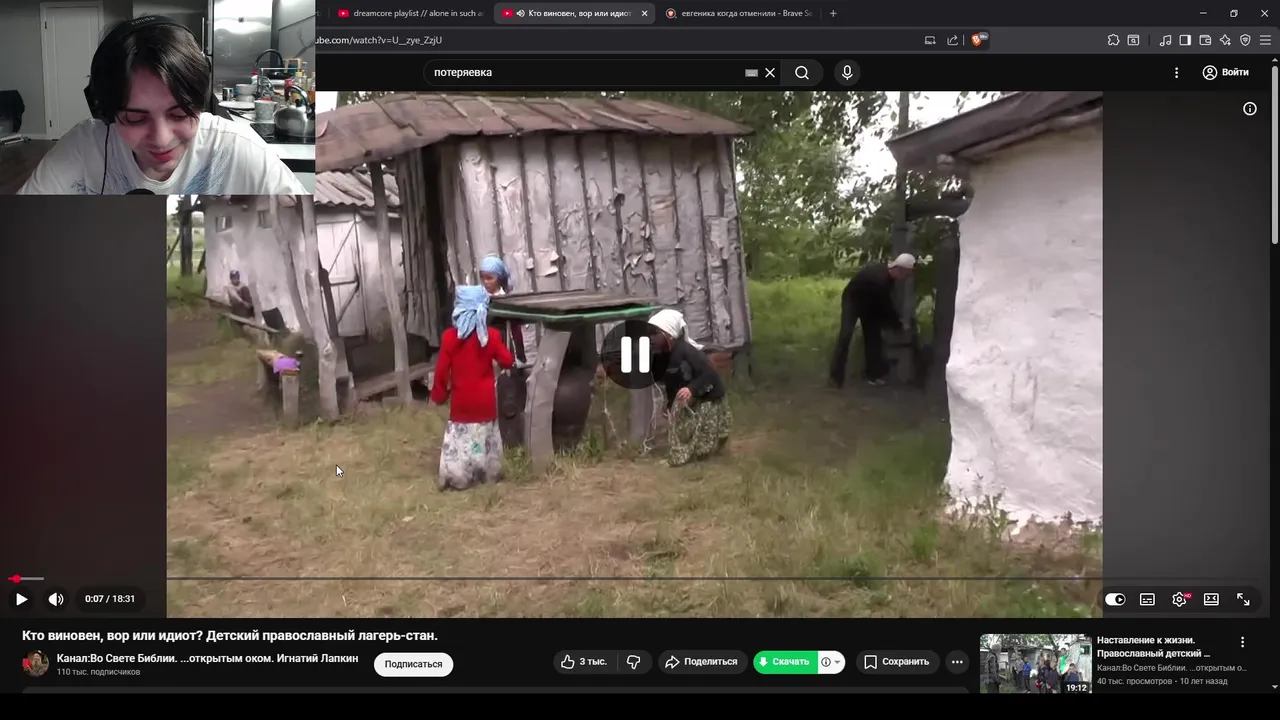Mute the video with the volume icon
Viewport: 1280px width, 720px height.
pos(56,599)
